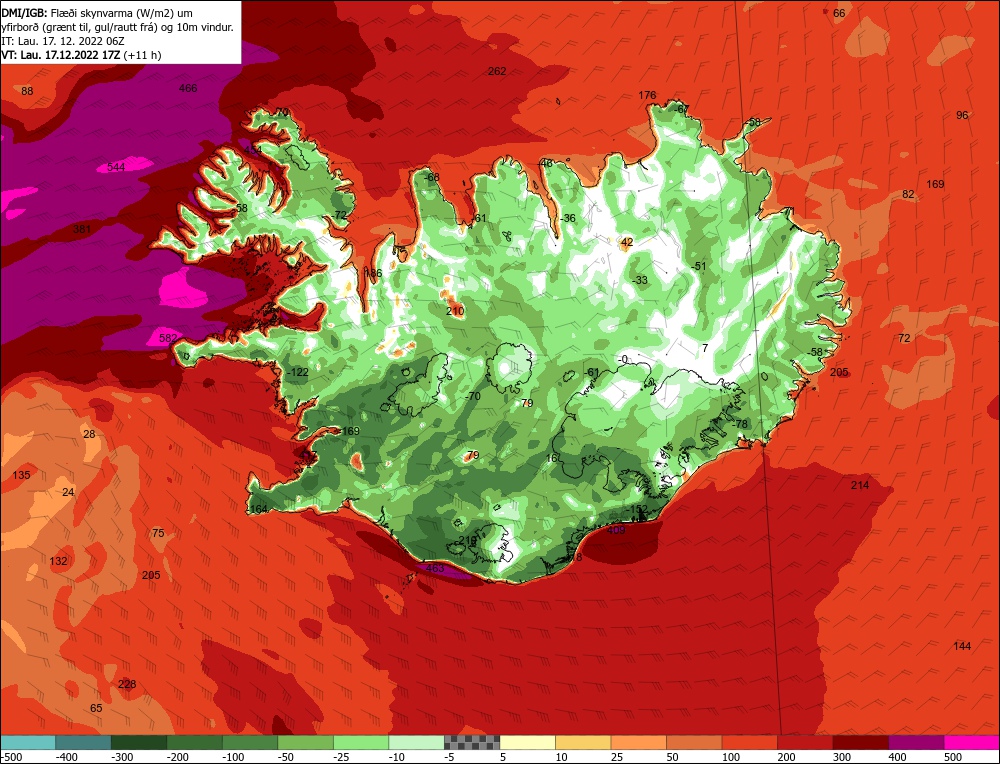Click the bright magenta legend swatch above 500
Viewport: 1000px width, 764px height.
972,742
